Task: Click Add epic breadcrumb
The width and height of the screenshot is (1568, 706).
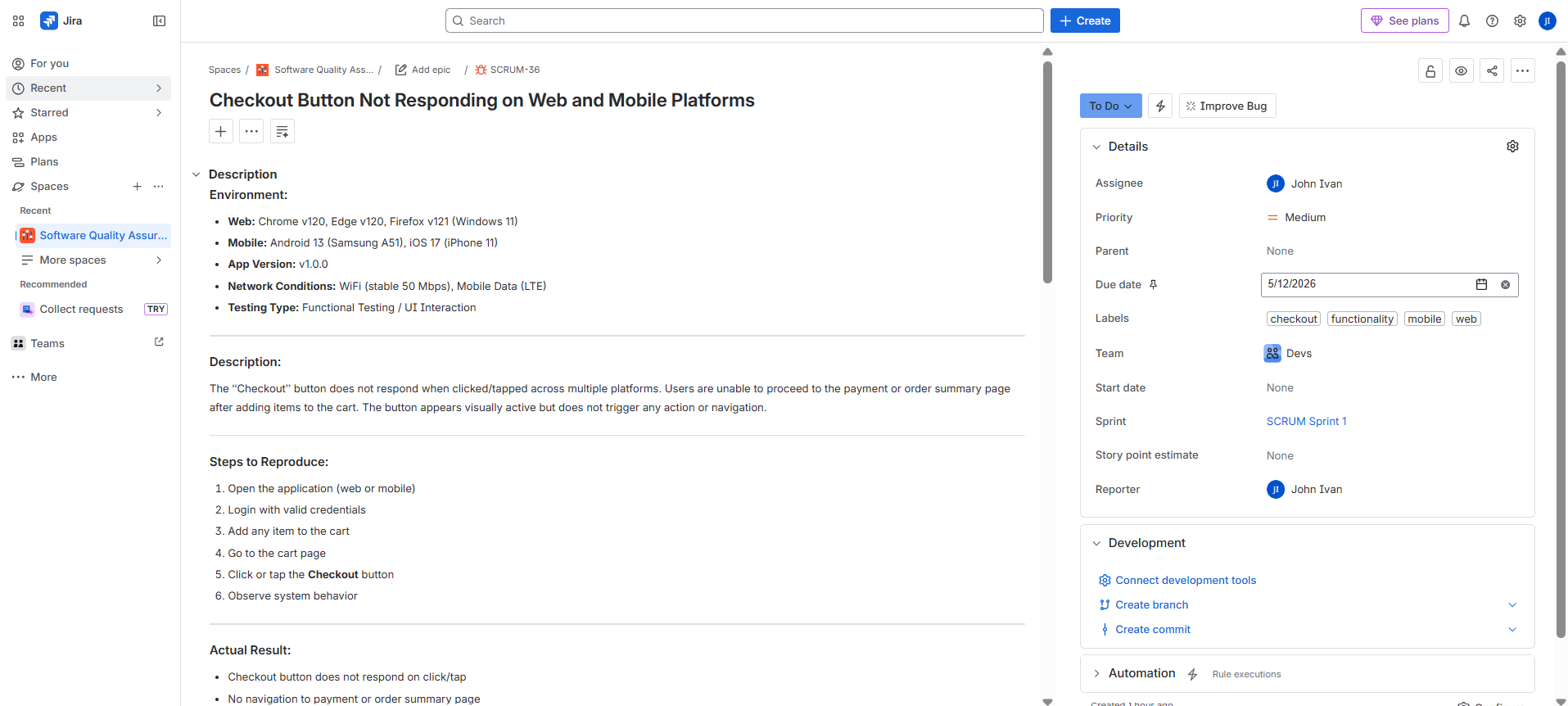Action: pos(423,70)
